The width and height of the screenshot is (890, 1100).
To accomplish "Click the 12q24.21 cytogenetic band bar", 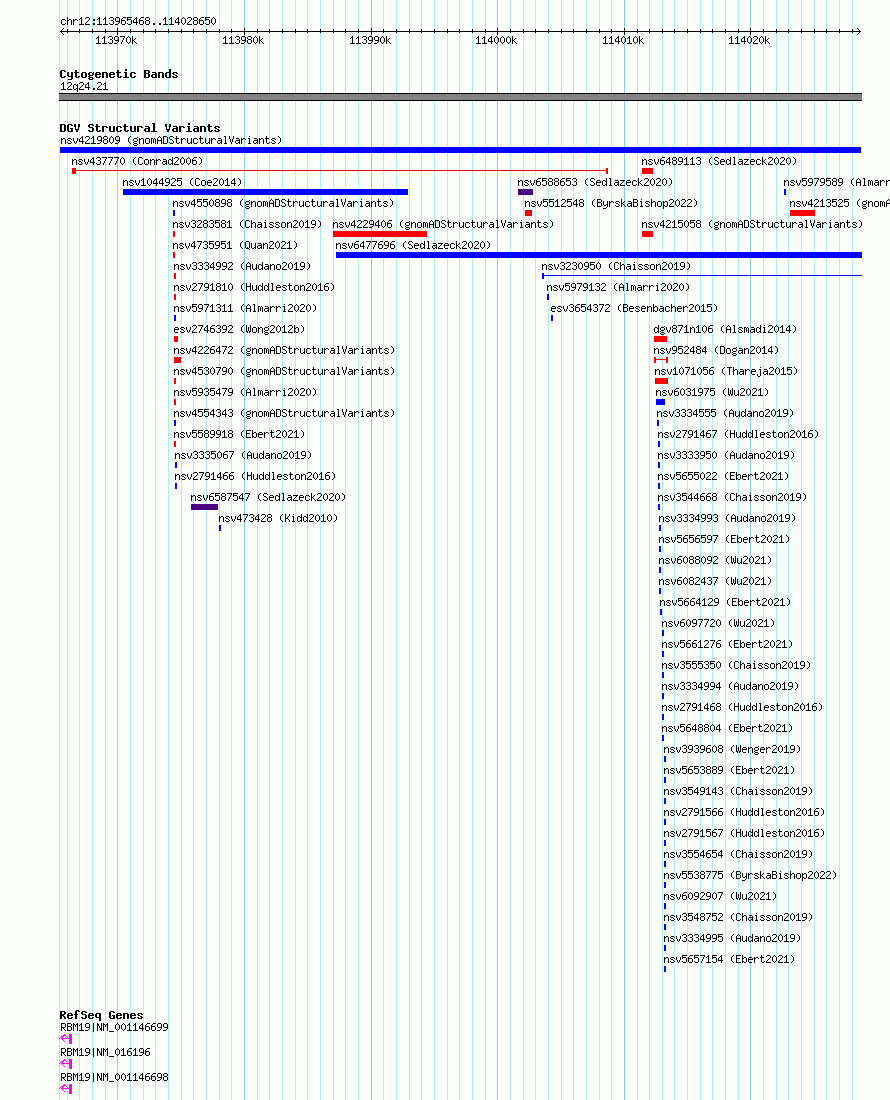I will 460,97.
